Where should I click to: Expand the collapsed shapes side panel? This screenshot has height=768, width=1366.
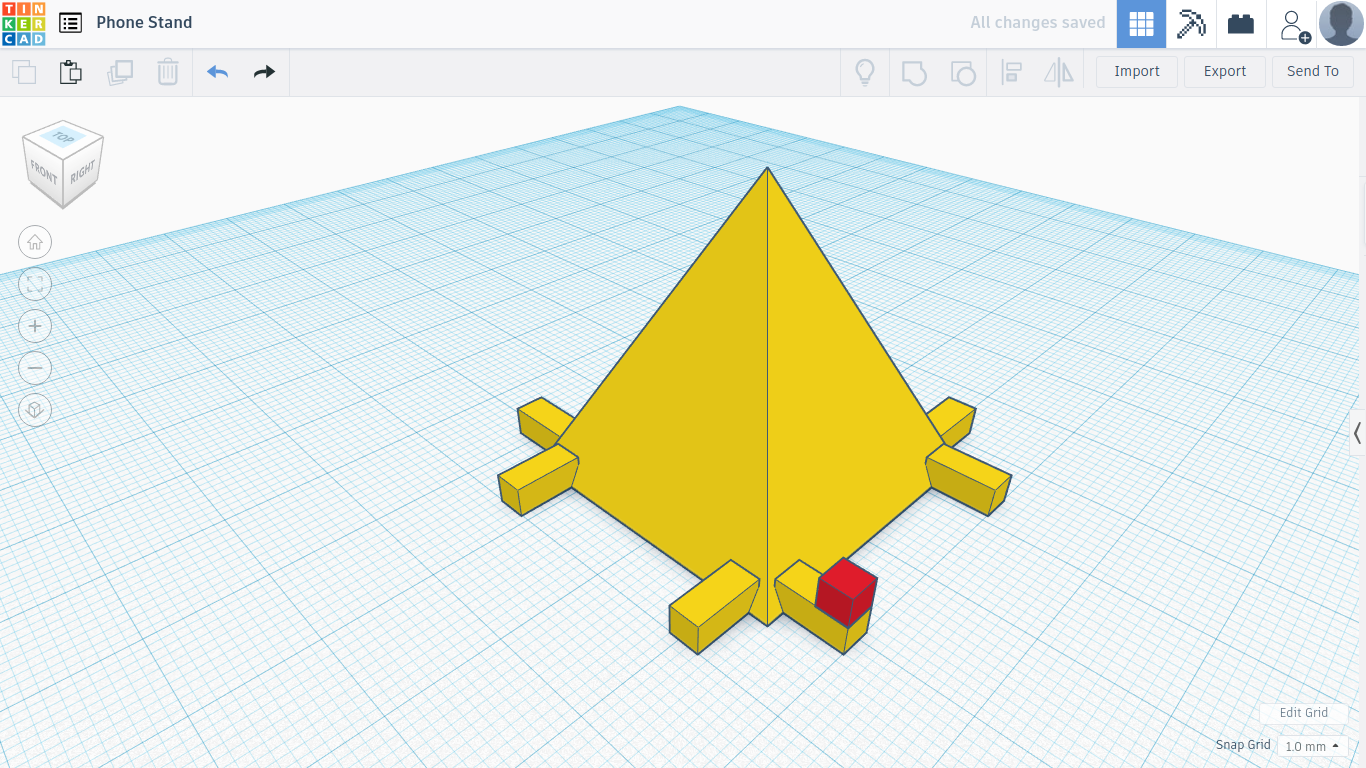(1357, 433)
